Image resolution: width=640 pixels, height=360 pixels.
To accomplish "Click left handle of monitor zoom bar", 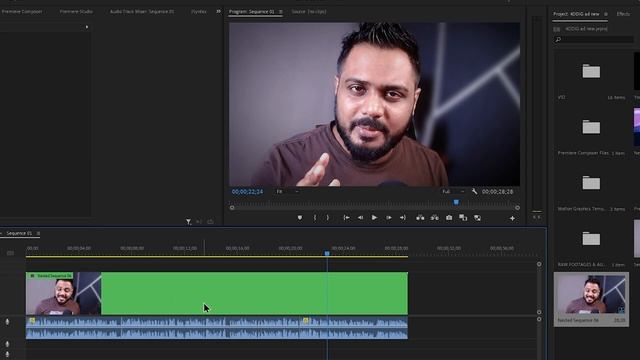I will 232,208.
